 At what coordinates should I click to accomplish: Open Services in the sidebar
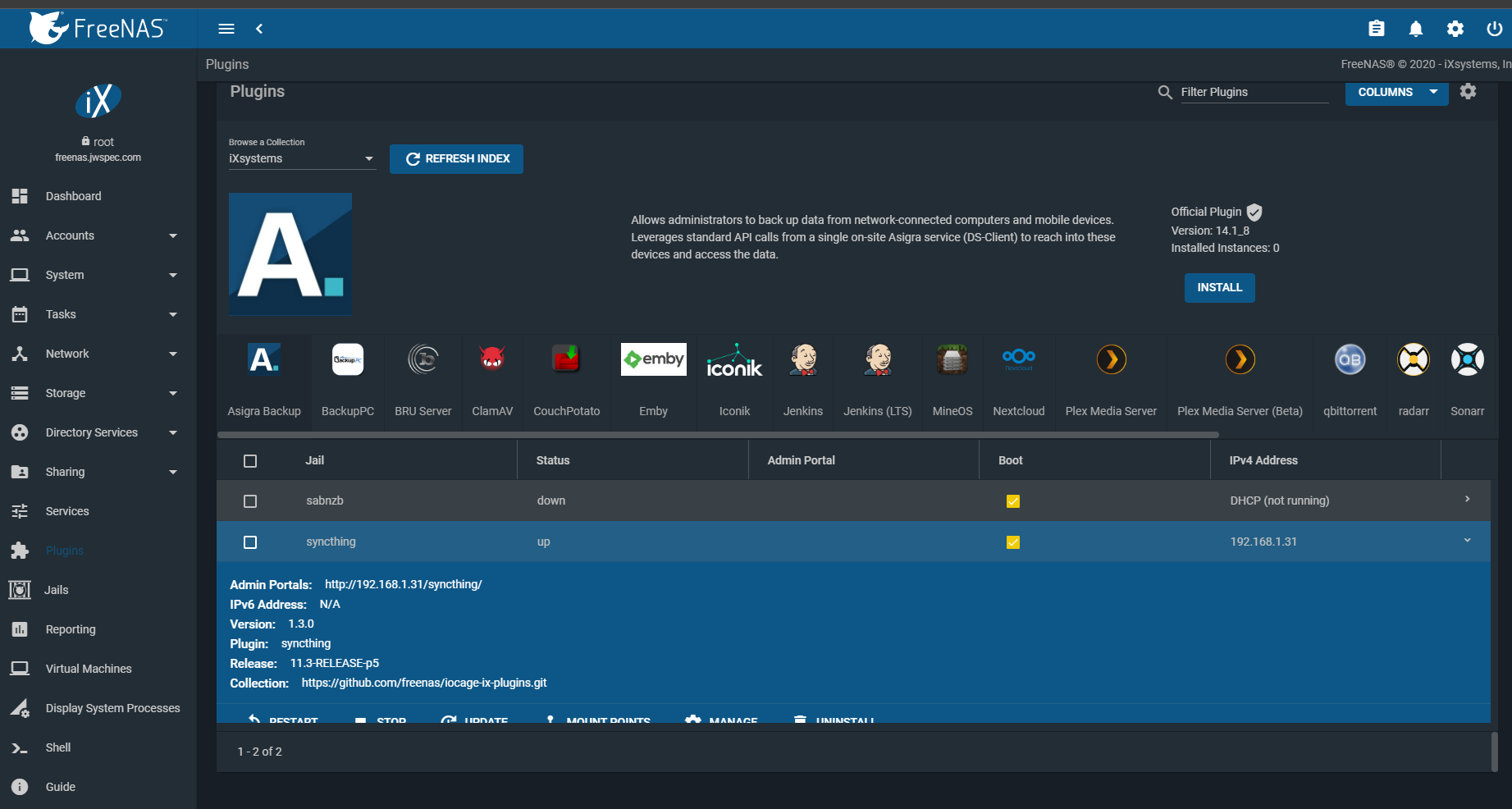pyautogui.click(x=98, y=511)
